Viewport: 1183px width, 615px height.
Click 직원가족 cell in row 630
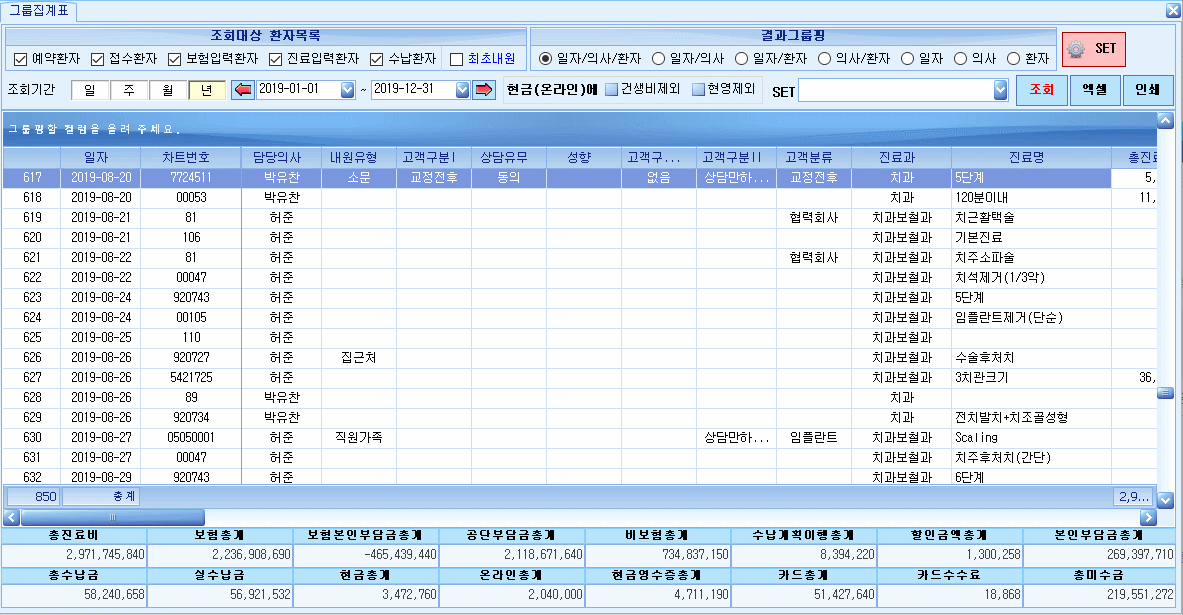pyautogui.click(x=358, y=438)
